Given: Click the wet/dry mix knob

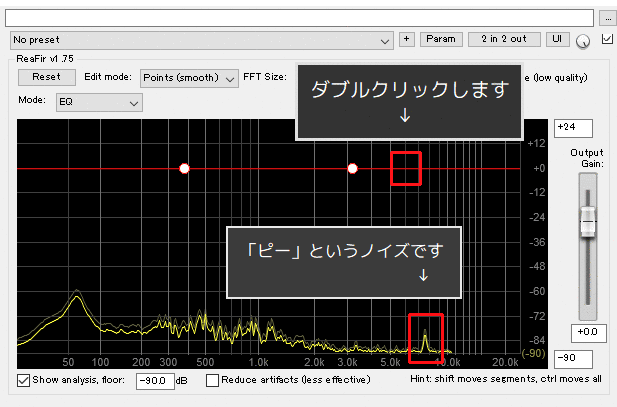Looking at the screenshot, I should coord(584,41).
